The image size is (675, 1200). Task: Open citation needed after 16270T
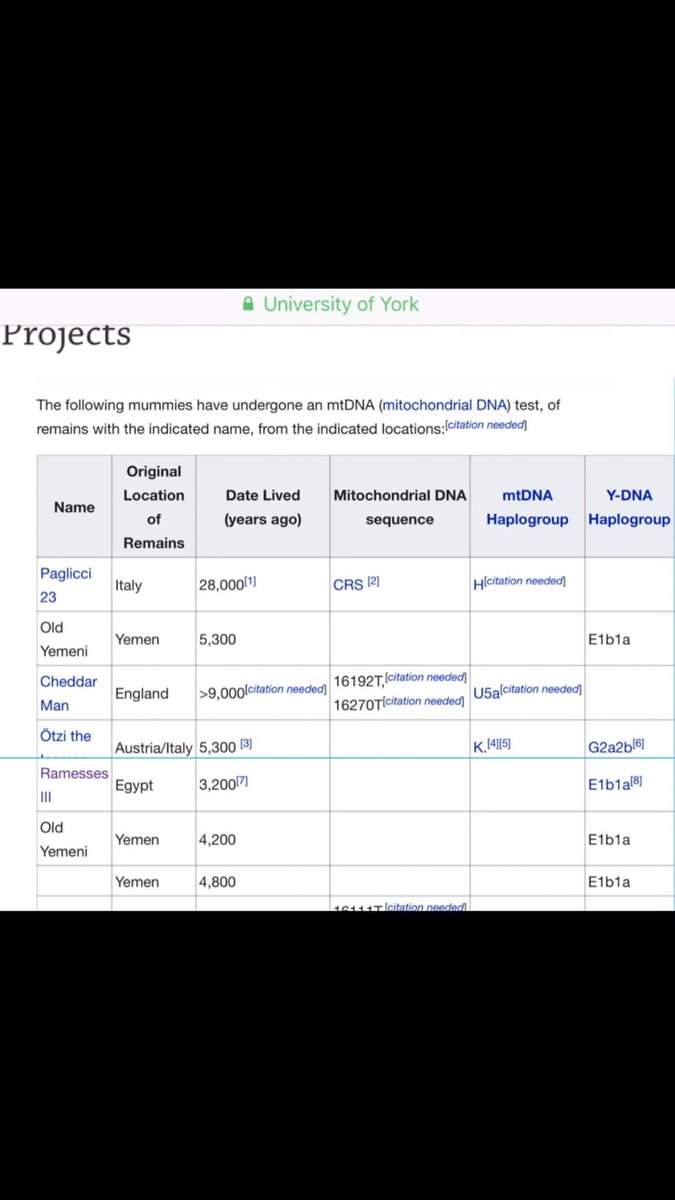click(x=423, y=702)
